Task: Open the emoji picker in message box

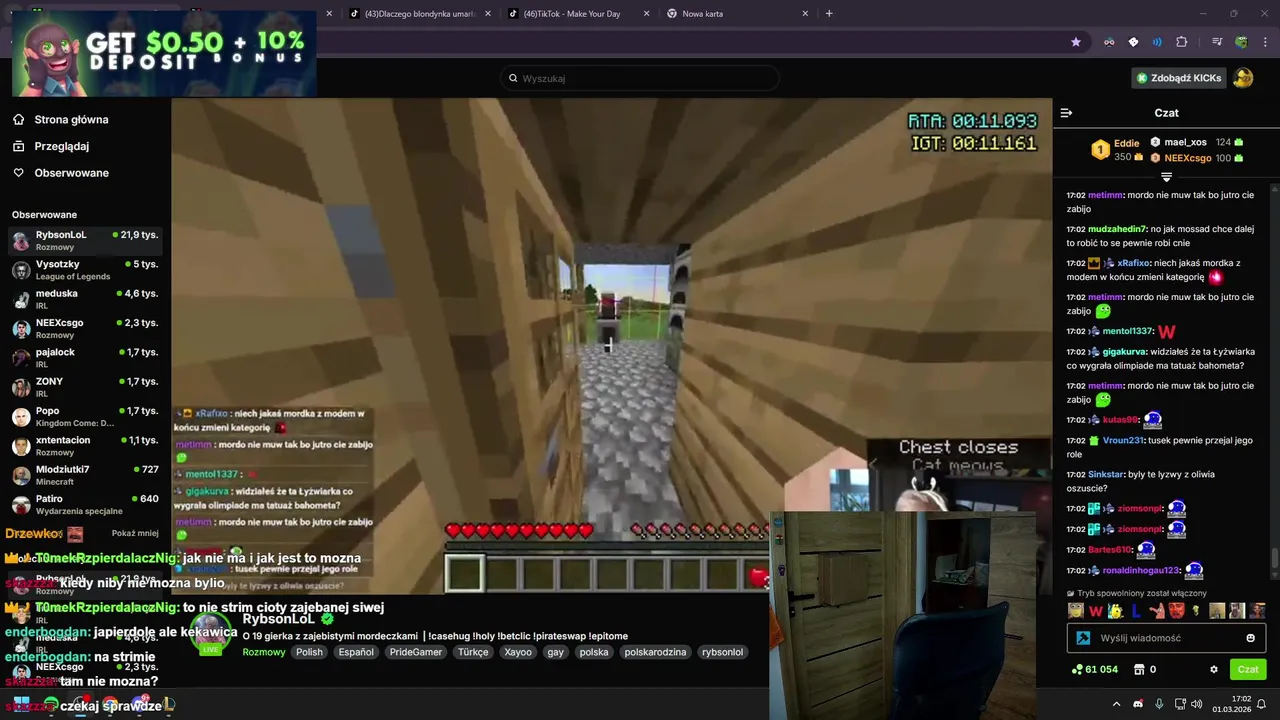Action: (x=1250, y=638)
